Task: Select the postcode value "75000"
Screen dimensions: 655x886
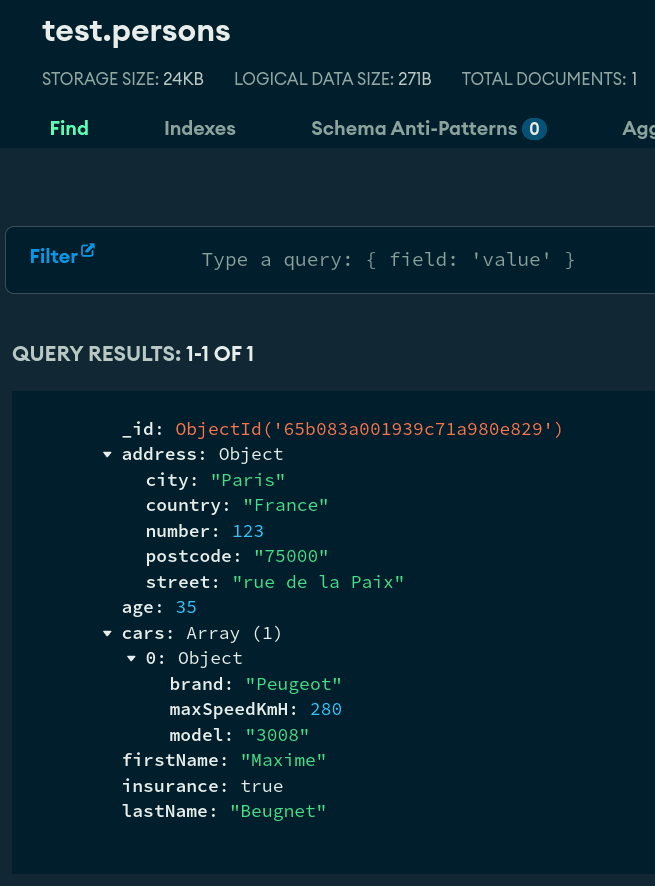Action: click(291, 557)
